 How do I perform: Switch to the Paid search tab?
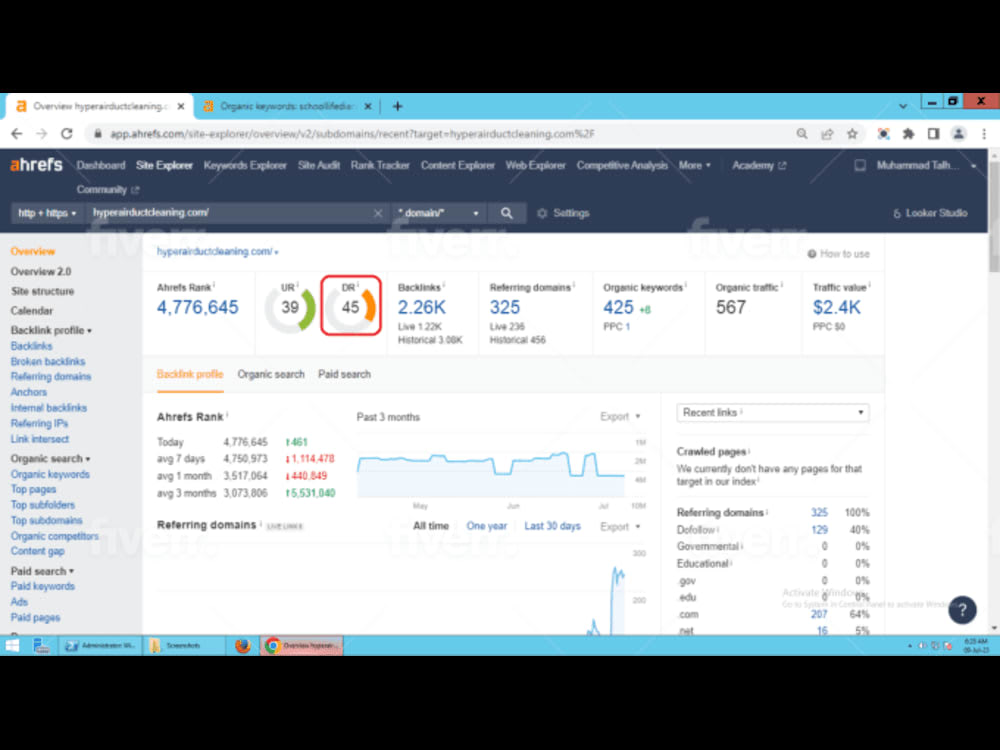click(x=344, y=374)
